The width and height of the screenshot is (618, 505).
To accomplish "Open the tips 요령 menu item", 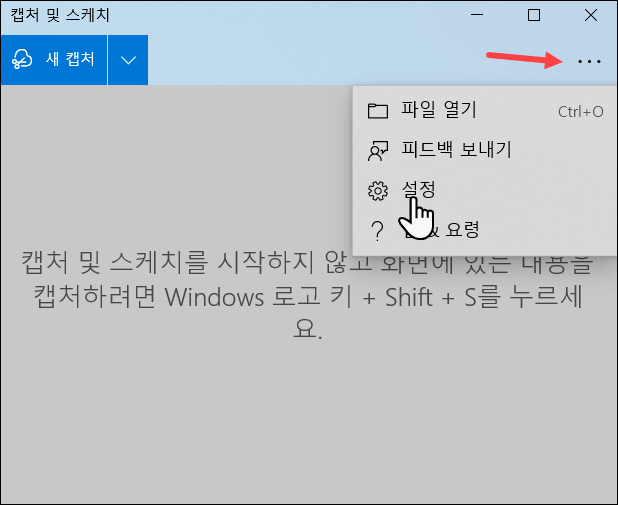I will pyautogui.click(x=485, y=230).
